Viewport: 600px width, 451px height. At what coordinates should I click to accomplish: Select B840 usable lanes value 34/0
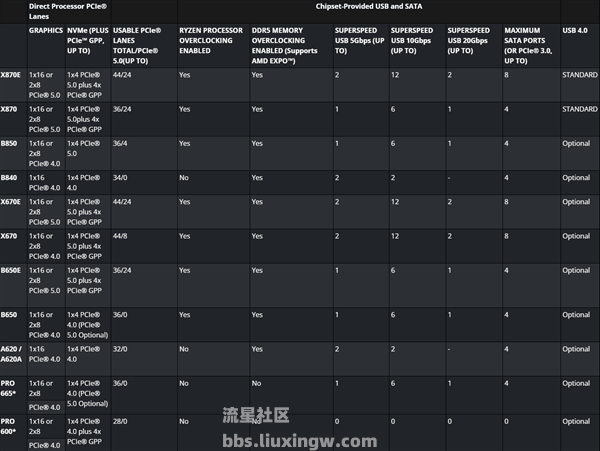click(x=120, y=178)
